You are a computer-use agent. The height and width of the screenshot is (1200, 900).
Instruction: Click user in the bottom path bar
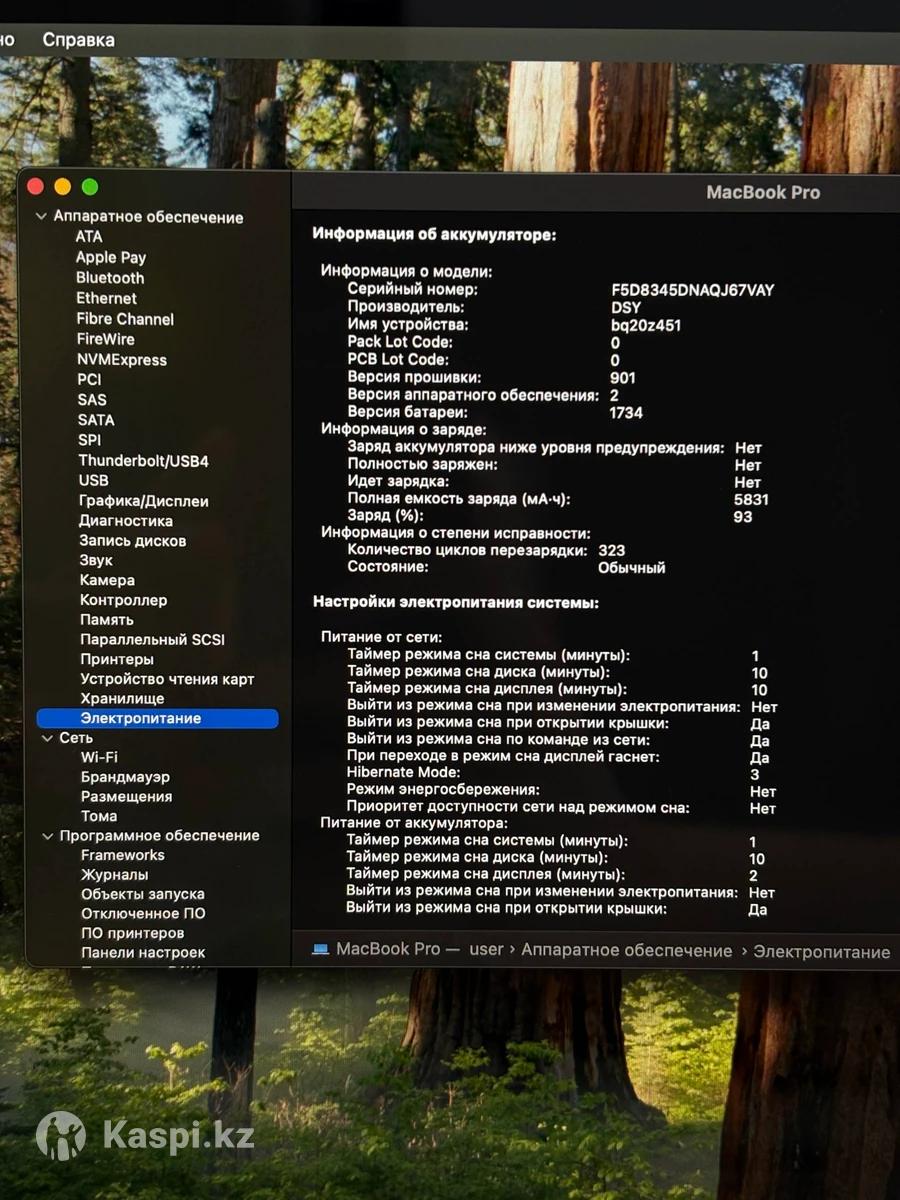[486, 950]
